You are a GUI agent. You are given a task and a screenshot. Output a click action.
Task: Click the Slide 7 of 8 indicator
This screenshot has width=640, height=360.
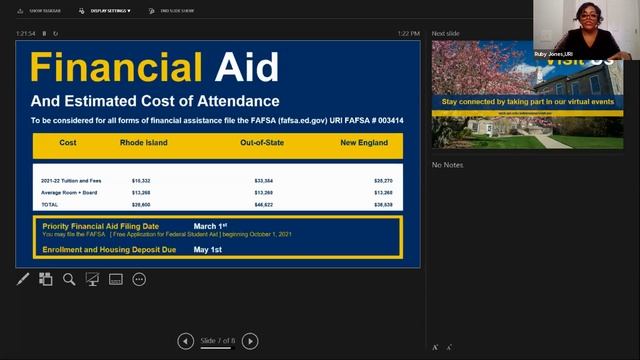[218, 340]
